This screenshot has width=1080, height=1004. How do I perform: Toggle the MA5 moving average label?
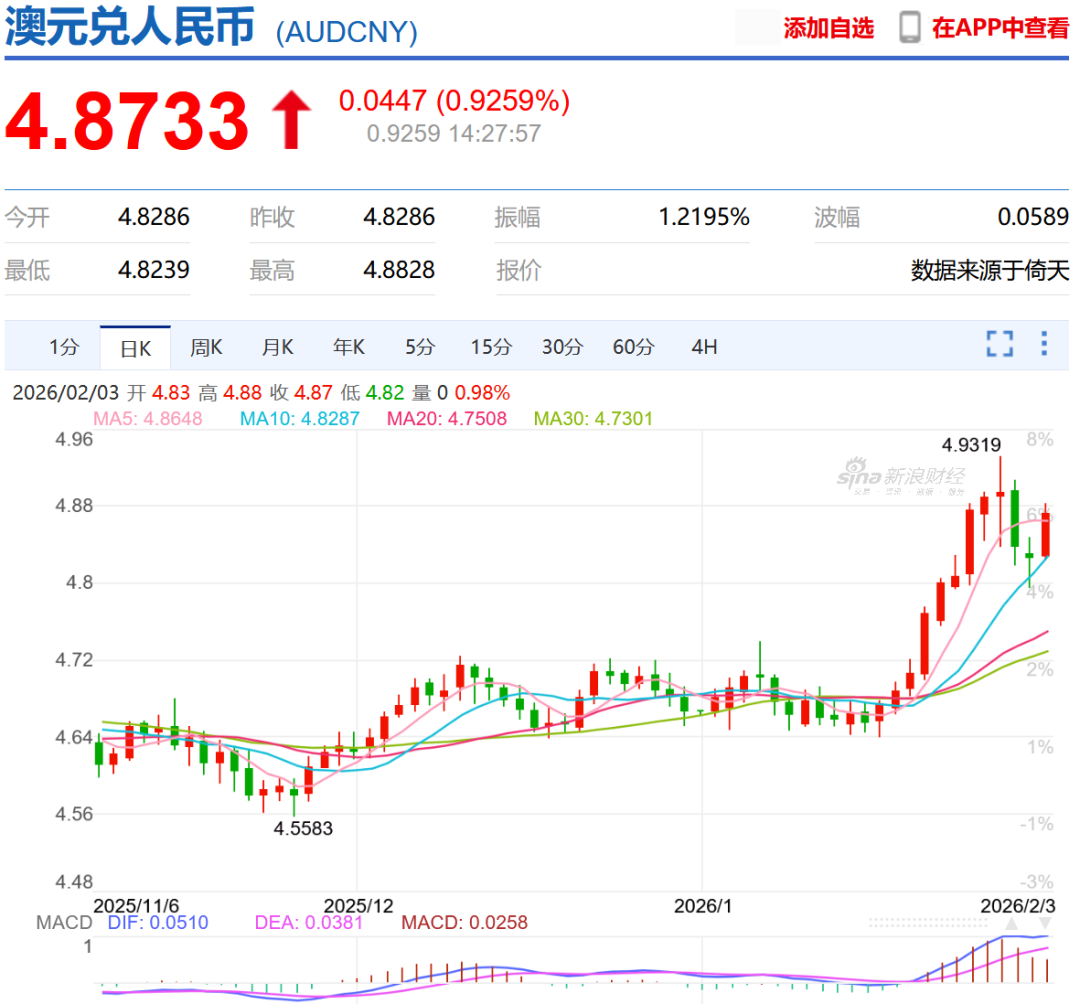(146, 418)
